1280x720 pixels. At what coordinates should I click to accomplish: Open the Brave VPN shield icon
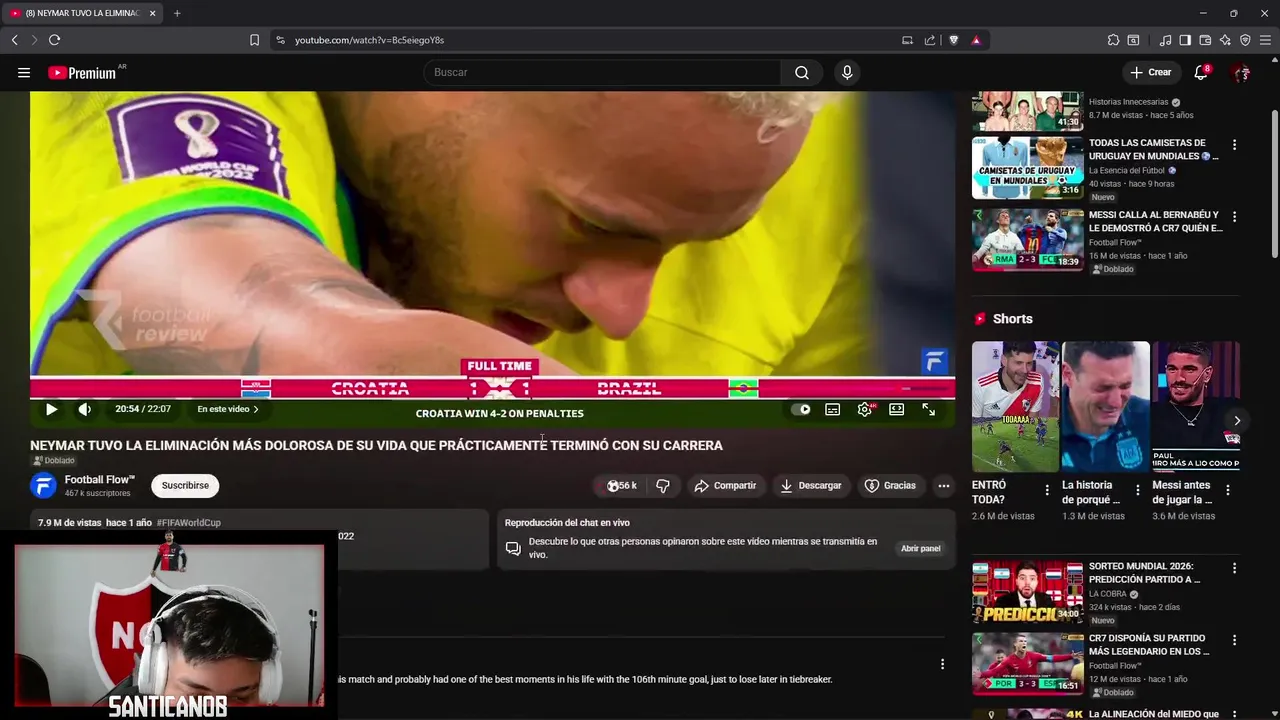pos(1245,40)
